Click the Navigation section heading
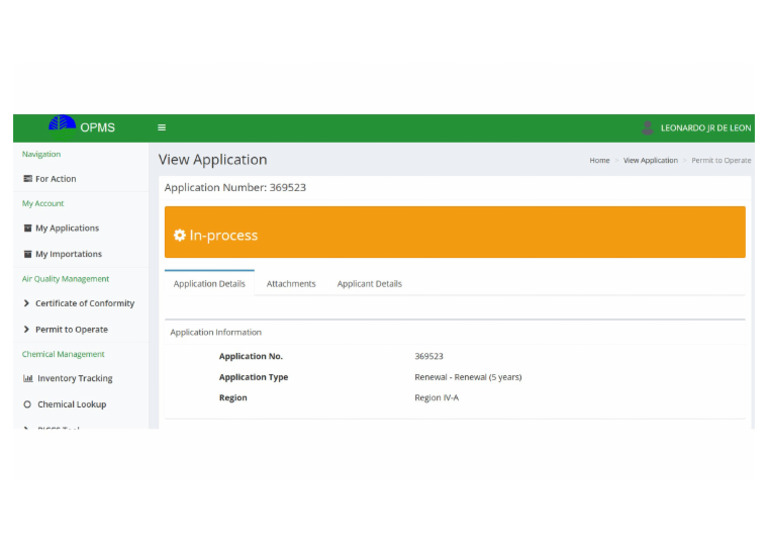 (41, 154)
